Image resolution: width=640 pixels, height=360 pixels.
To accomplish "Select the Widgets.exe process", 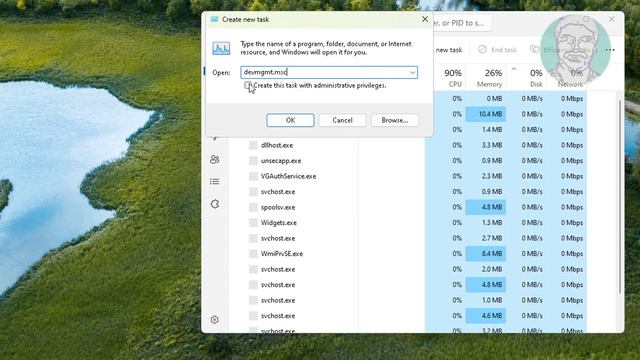I will pos(279,222).
